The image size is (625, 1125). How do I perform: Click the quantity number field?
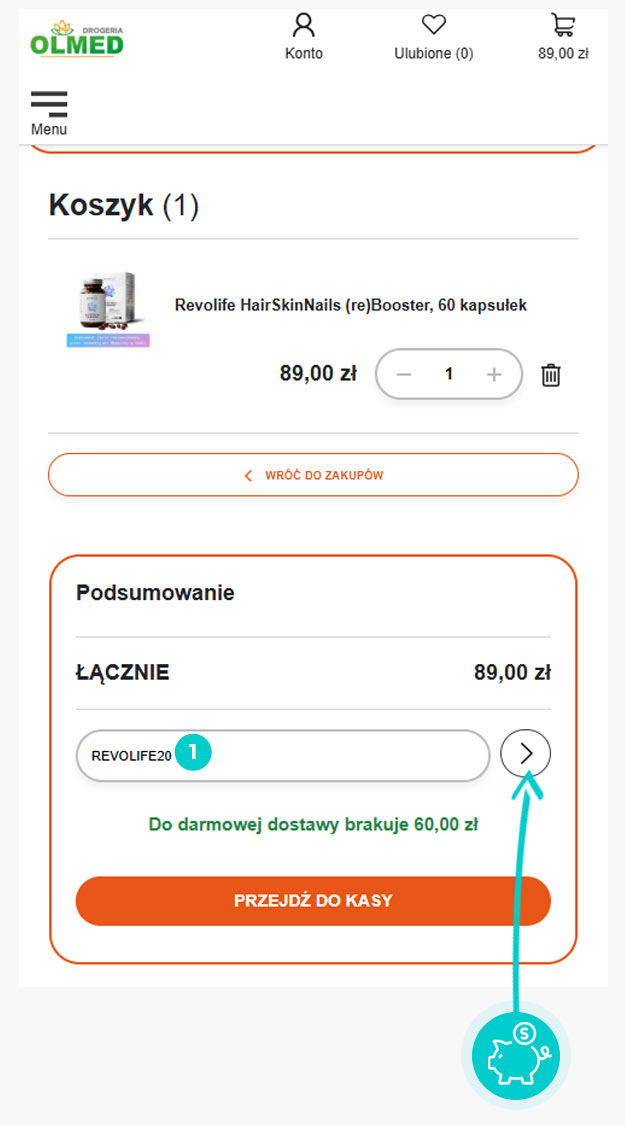pos(449,374)
